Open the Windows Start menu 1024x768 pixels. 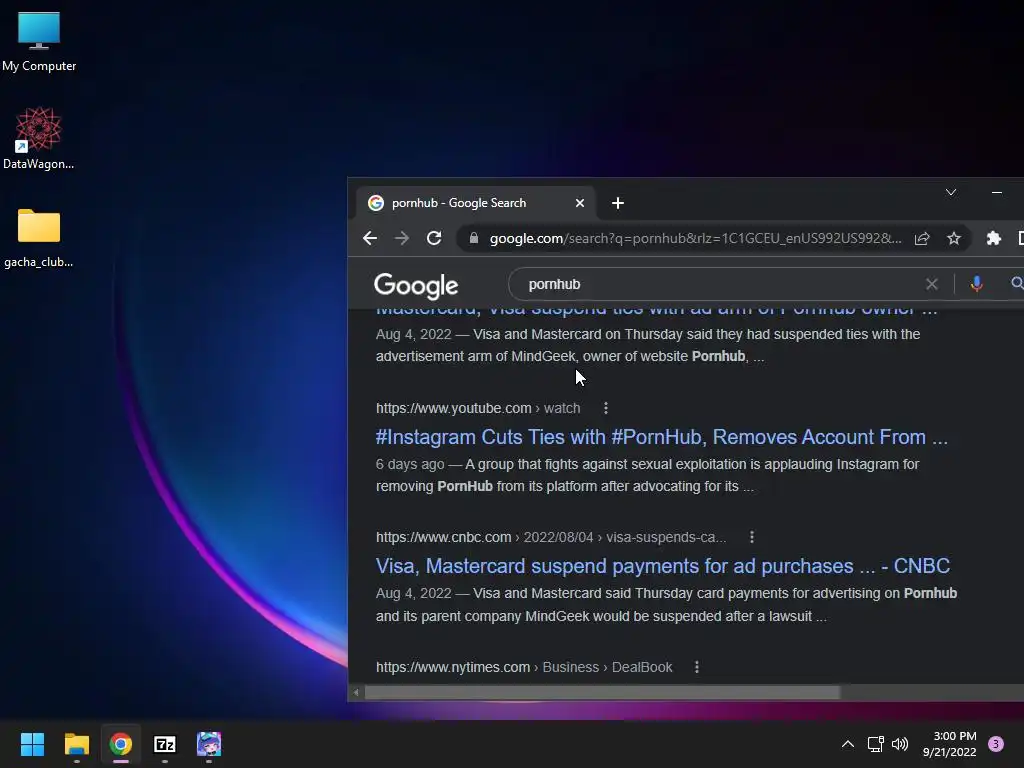[32, 744]
